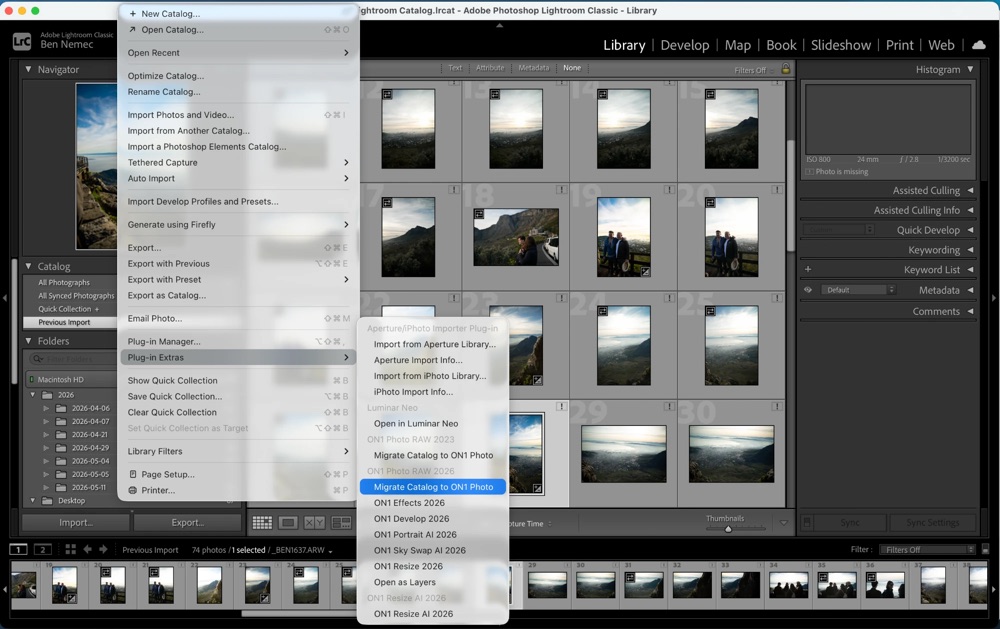Toggle the auto-sync switch beside Sync
The width and height of the screenshot is (1000, 629).
[807, 522]
